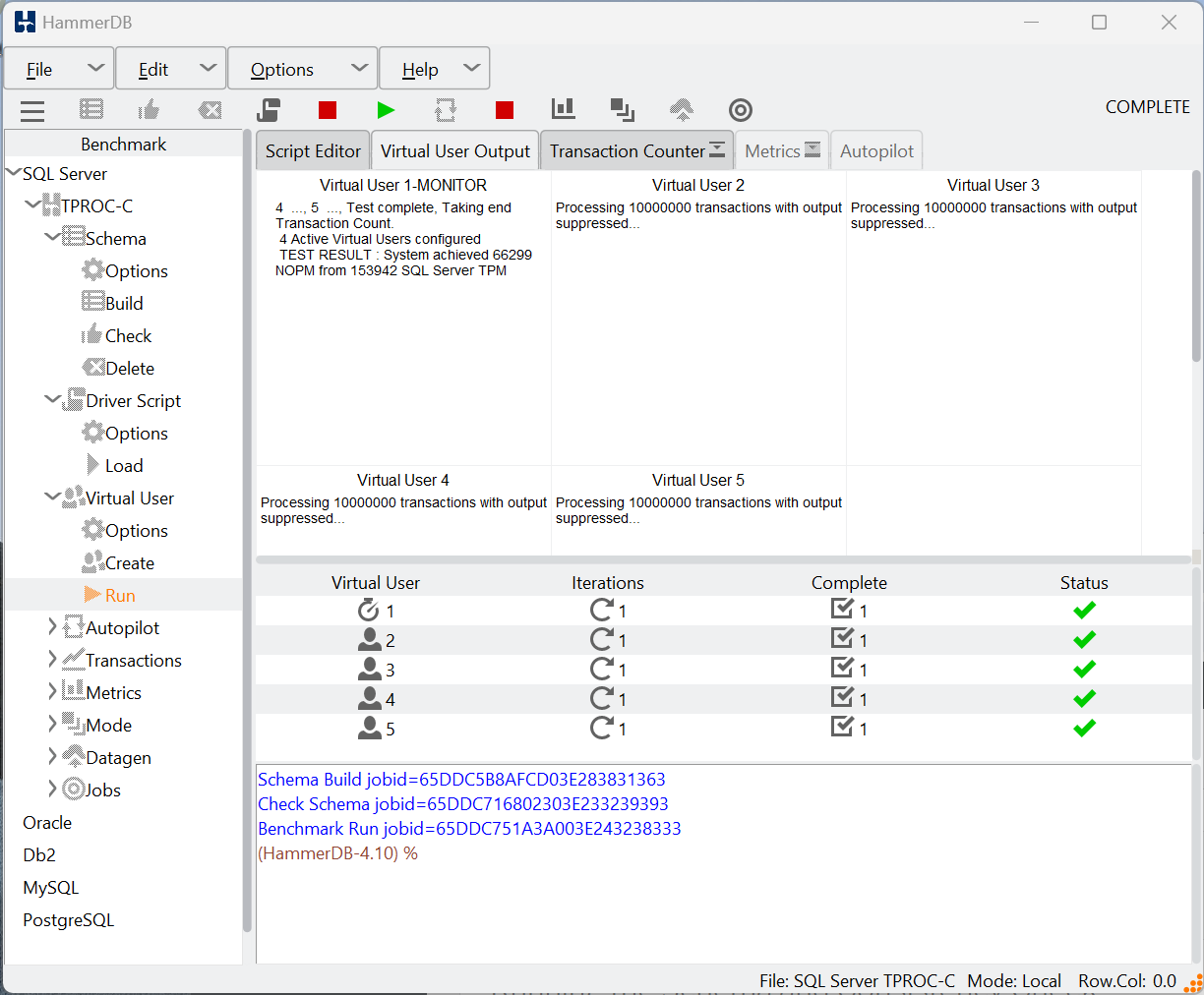This screenshot has width=1204, height=995.
Task: Click Complete checkmark box for virtual user 4
Action: 842,697
